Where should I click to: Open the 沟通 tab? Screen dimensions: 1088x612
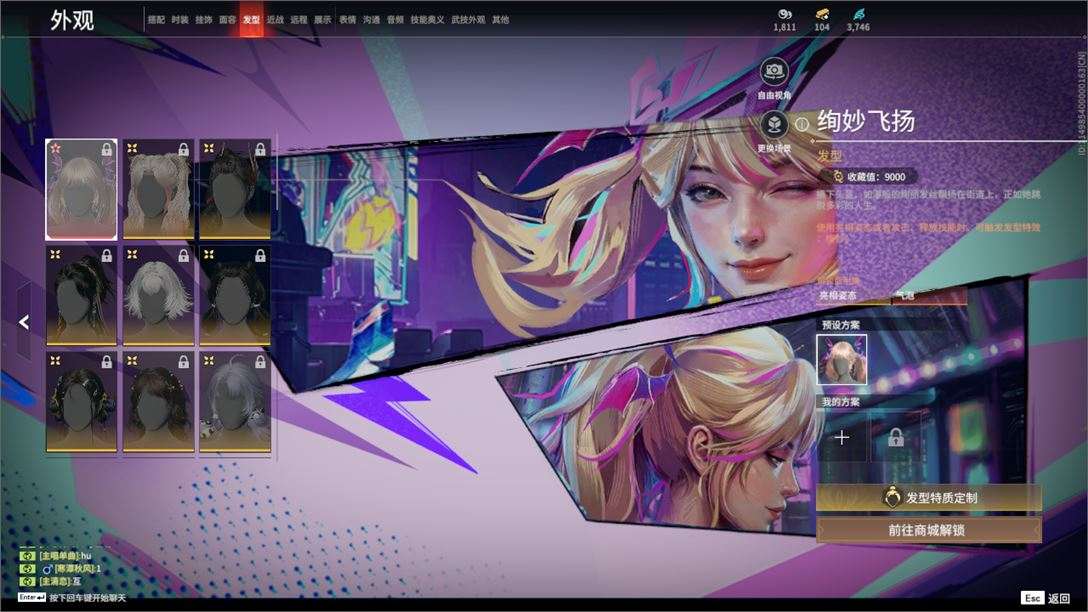tap(371, 20)
